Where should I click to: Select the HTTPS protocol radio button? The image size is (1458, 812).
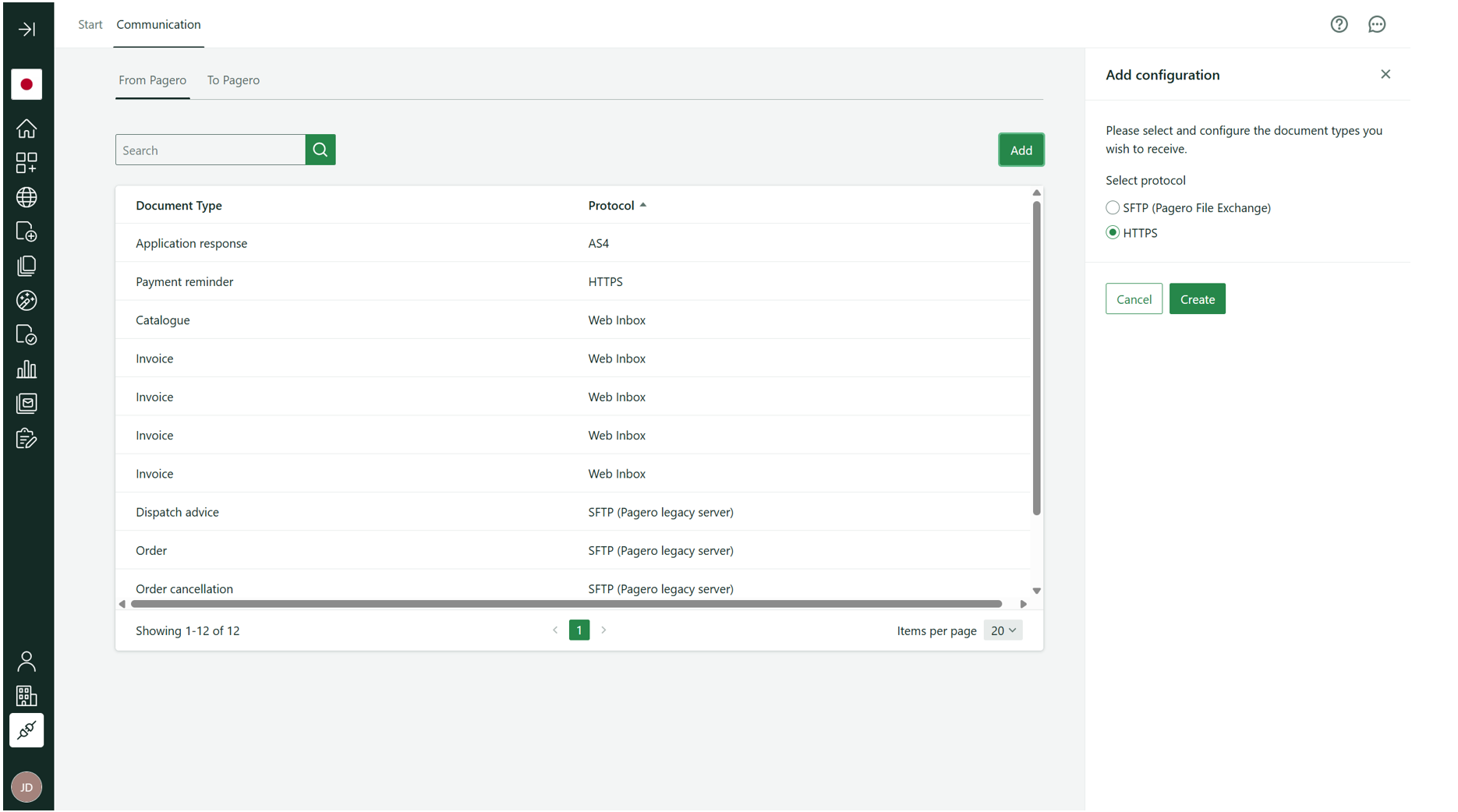[x=1113, y=232]
